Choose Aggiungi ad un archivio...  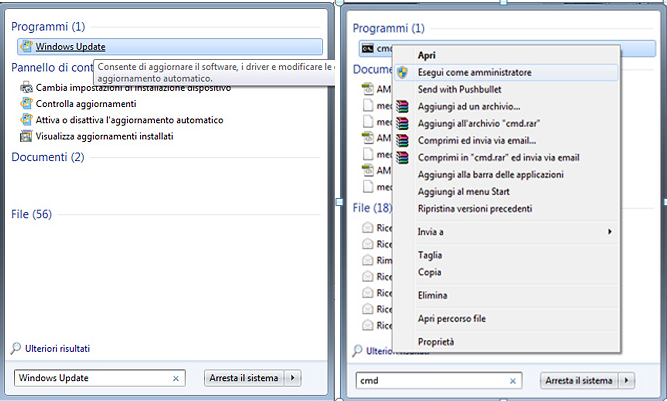[469, 106]
